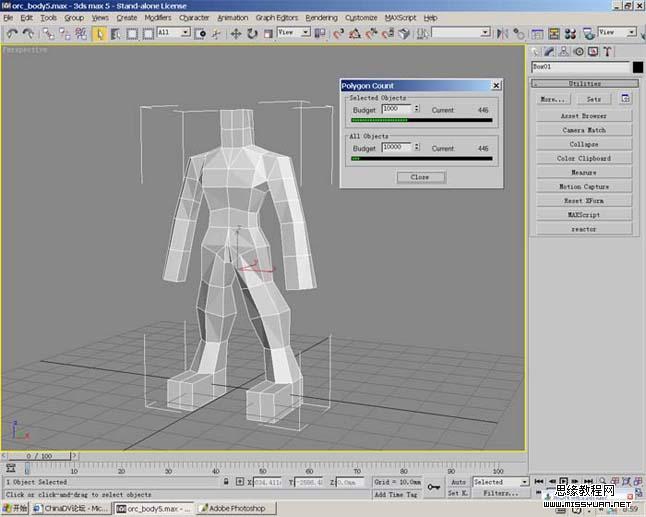
Task: Click the Camera Match utility button
Action: (584, 130)
